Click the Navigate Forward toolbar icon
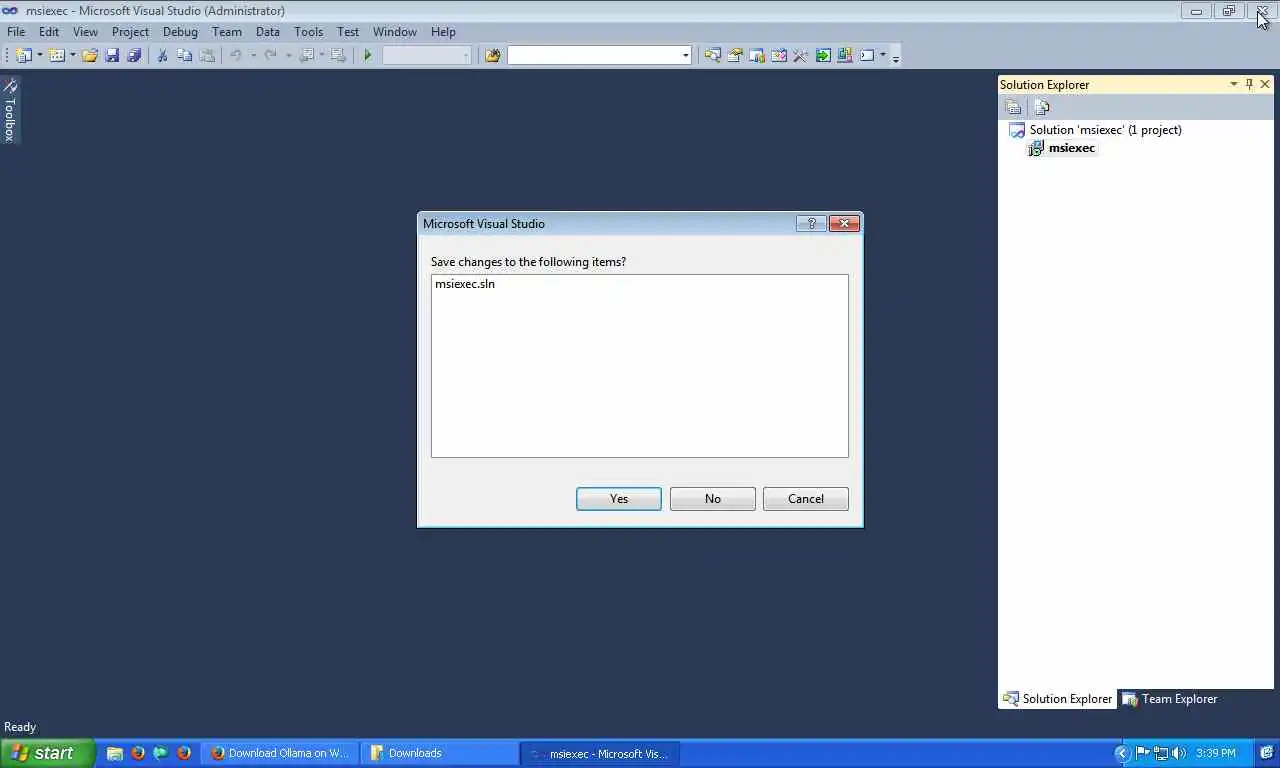 click(x=338, y=55)
